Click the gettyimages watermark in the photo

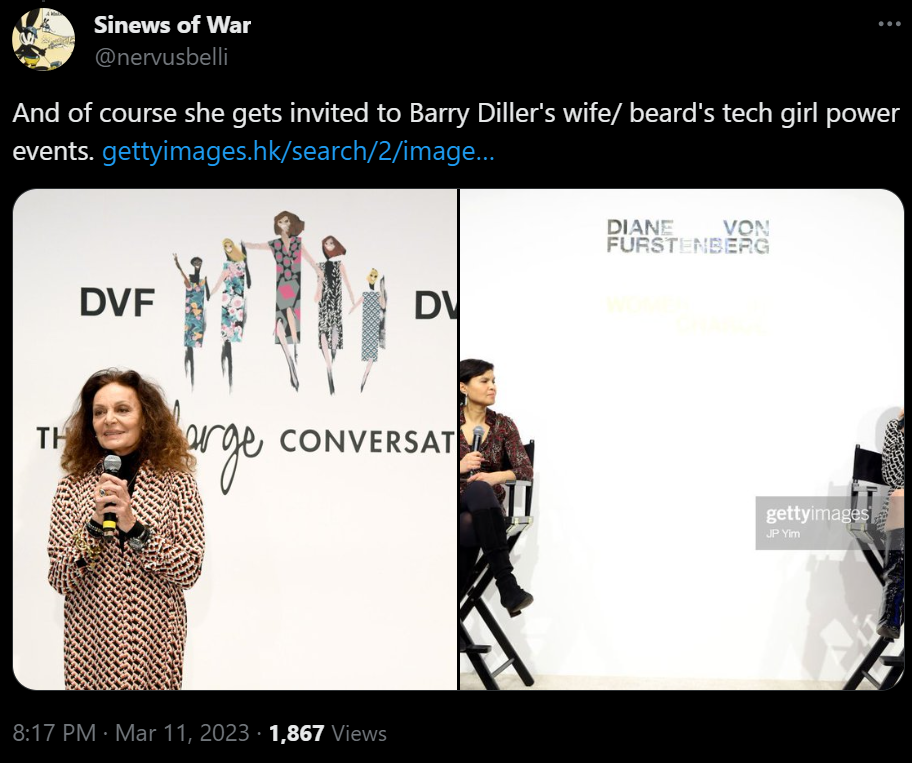[x=817, y=514]
